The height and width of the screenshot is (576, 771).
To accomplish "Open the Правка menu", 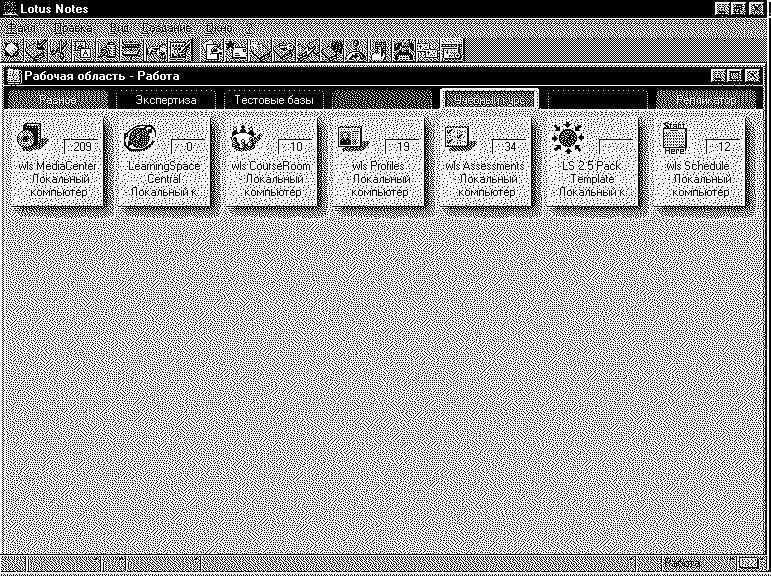I will [x=72, y=28].
